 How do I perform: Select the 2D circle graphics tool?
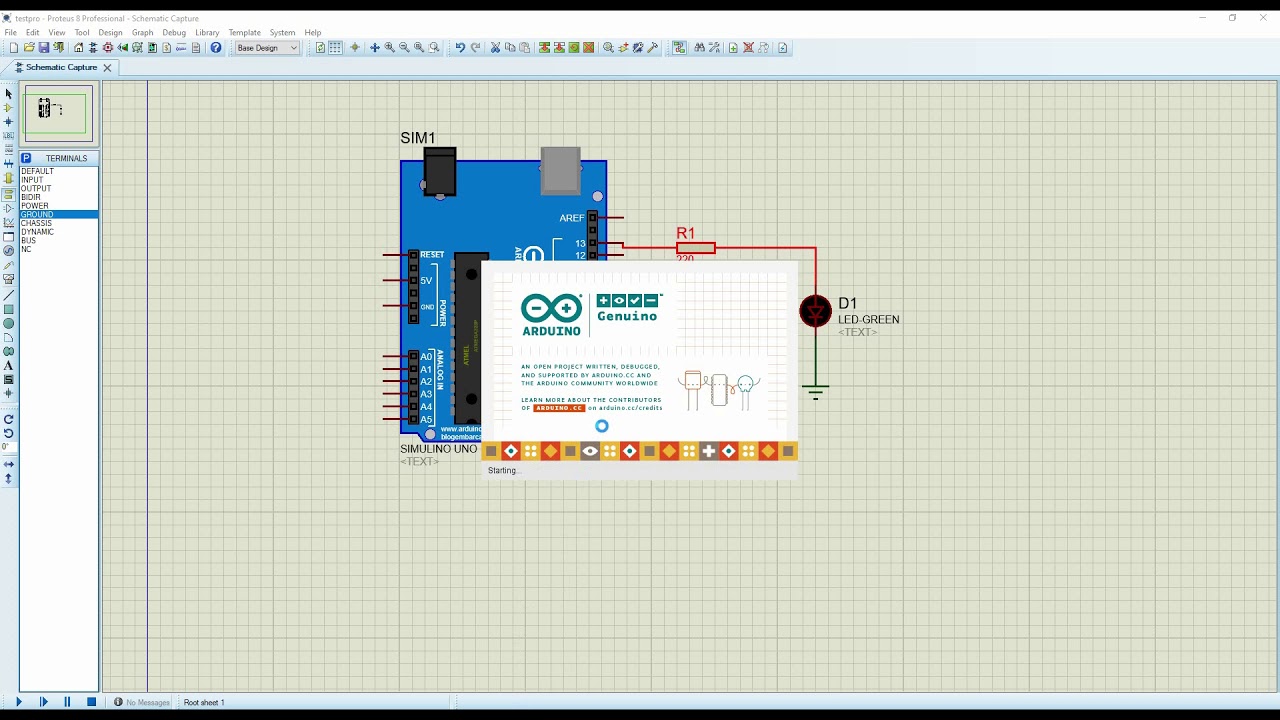[9, 323]
